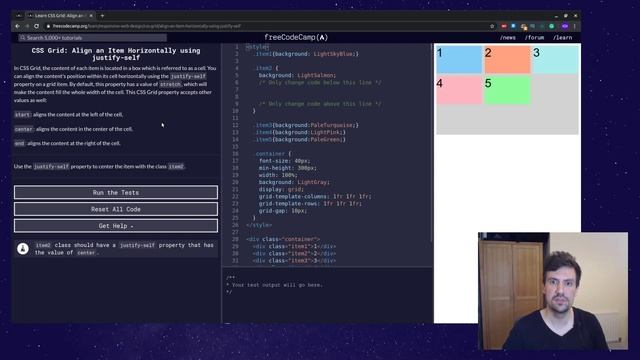Click the .item2 selector line in editor
The width and height of the screenshot is (640, 360).
click(x=266, y=68)
